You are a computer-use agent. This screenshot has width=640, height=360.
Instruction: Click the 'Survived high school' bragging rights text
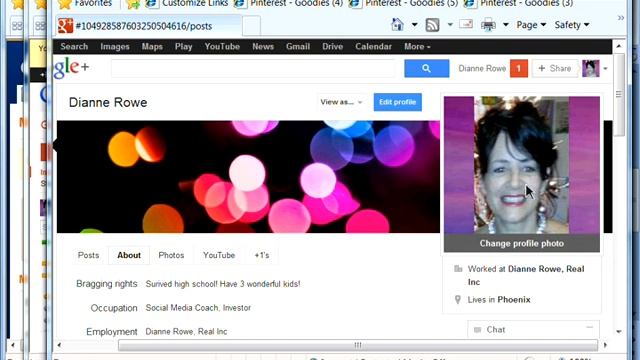click(x=223, y=284)
